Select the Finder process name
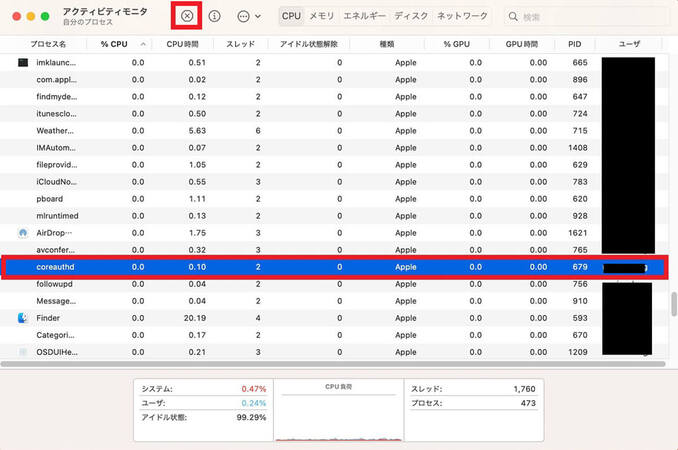This screenshot has width=678, height=450. (48, 318)
